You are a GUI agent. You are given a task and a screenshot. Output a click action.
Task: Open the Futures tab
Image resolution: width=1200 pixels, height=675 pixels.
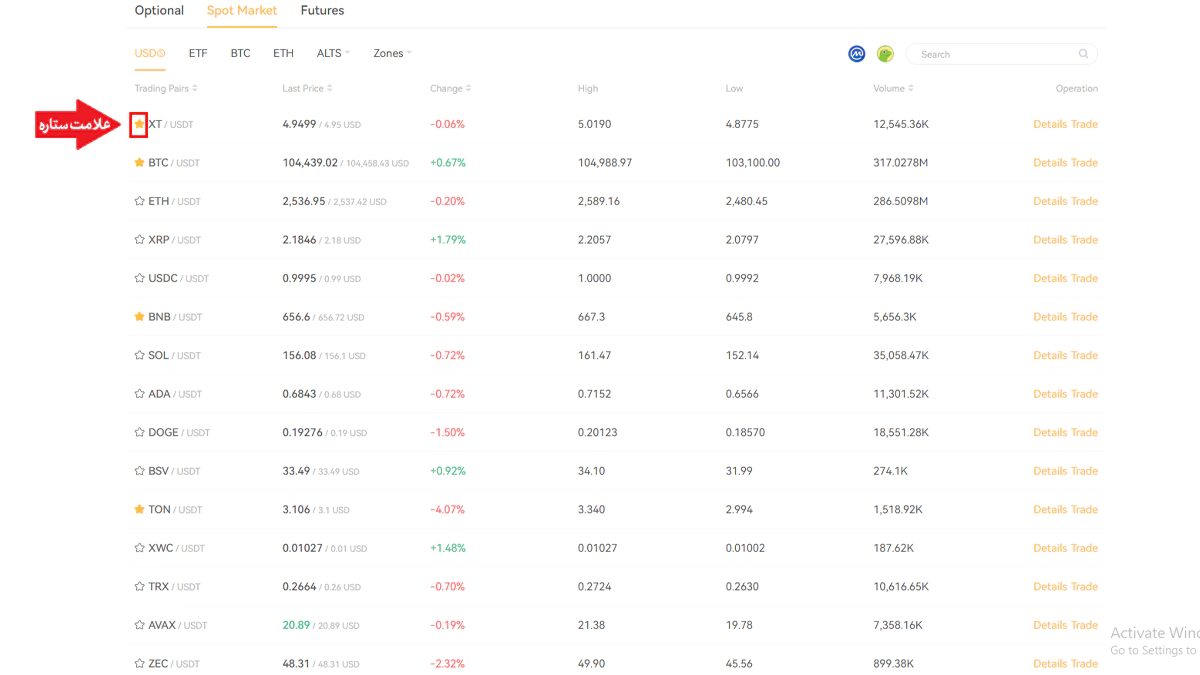coord(322,10)
